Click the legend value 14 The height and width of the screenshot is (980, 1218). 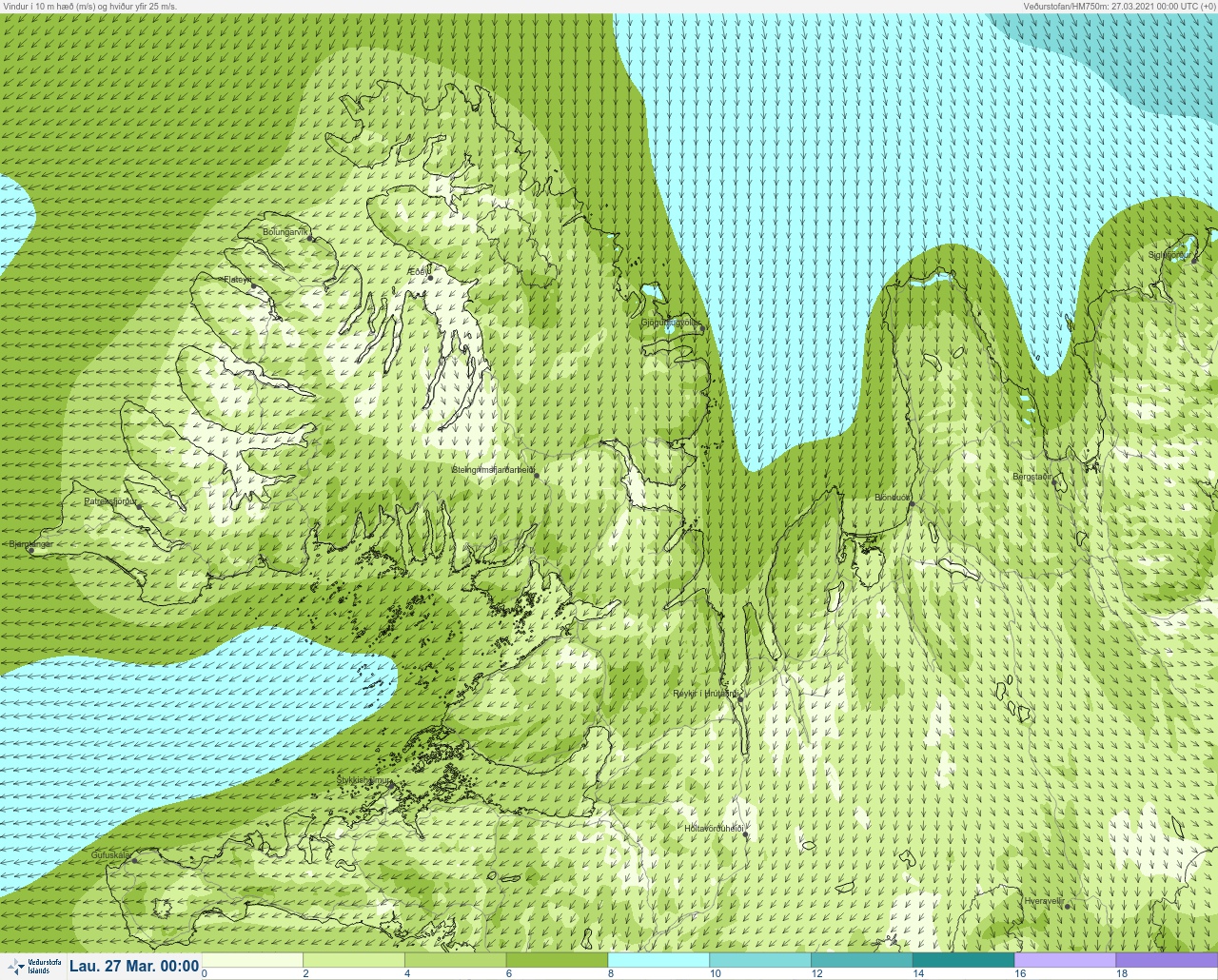click(918, 973)
